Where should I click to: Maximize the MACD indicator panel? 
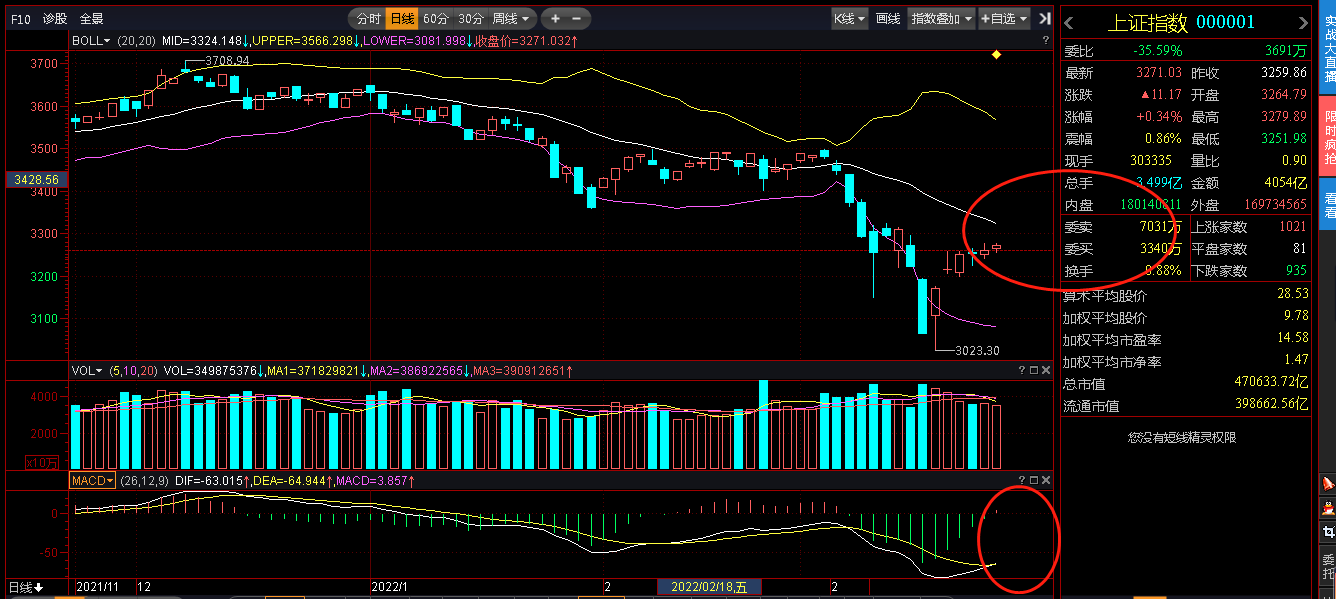[x=1034, y=481]
